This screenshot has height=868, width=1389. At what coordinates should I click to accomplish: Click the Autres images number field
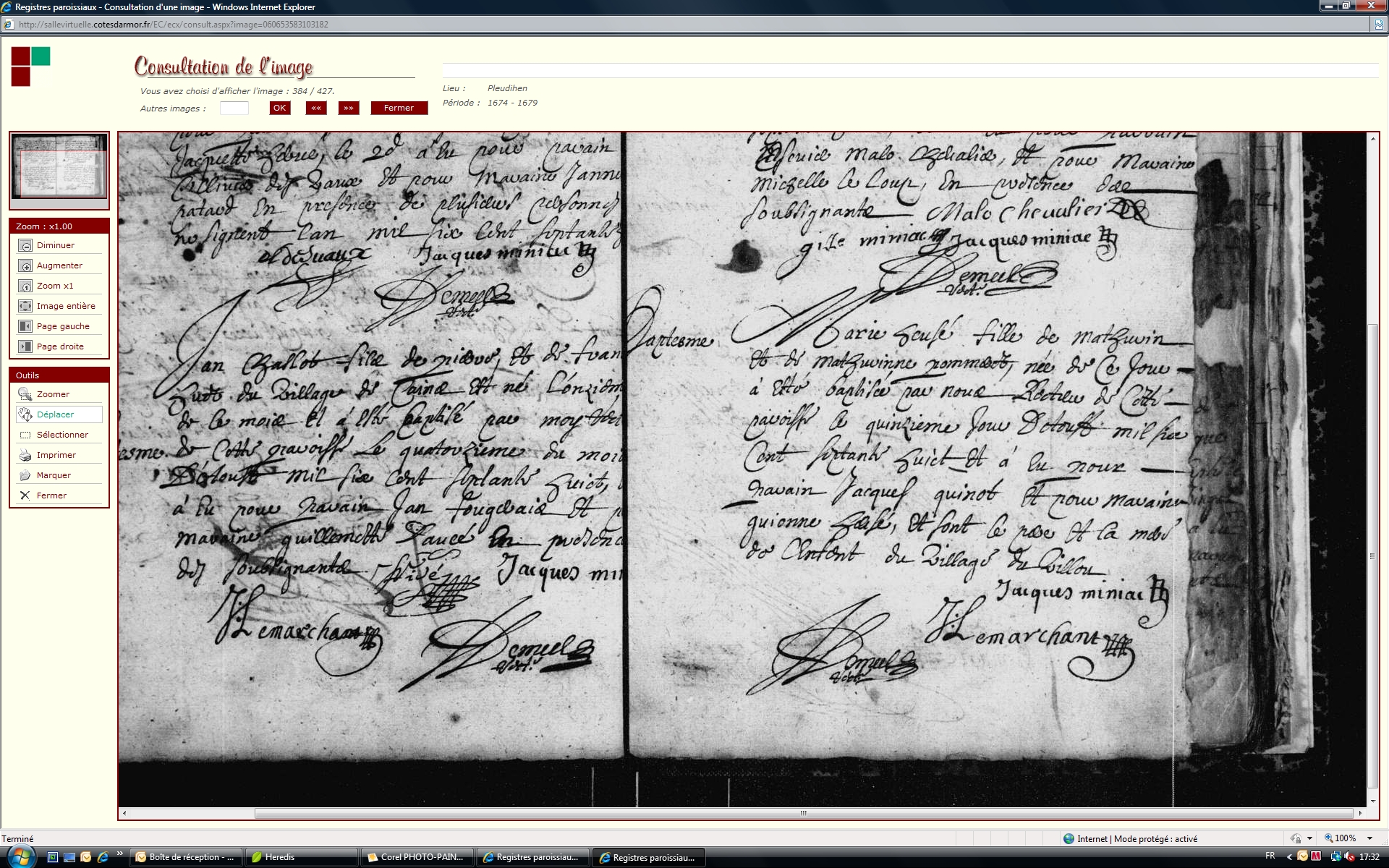tap(234, 109)
